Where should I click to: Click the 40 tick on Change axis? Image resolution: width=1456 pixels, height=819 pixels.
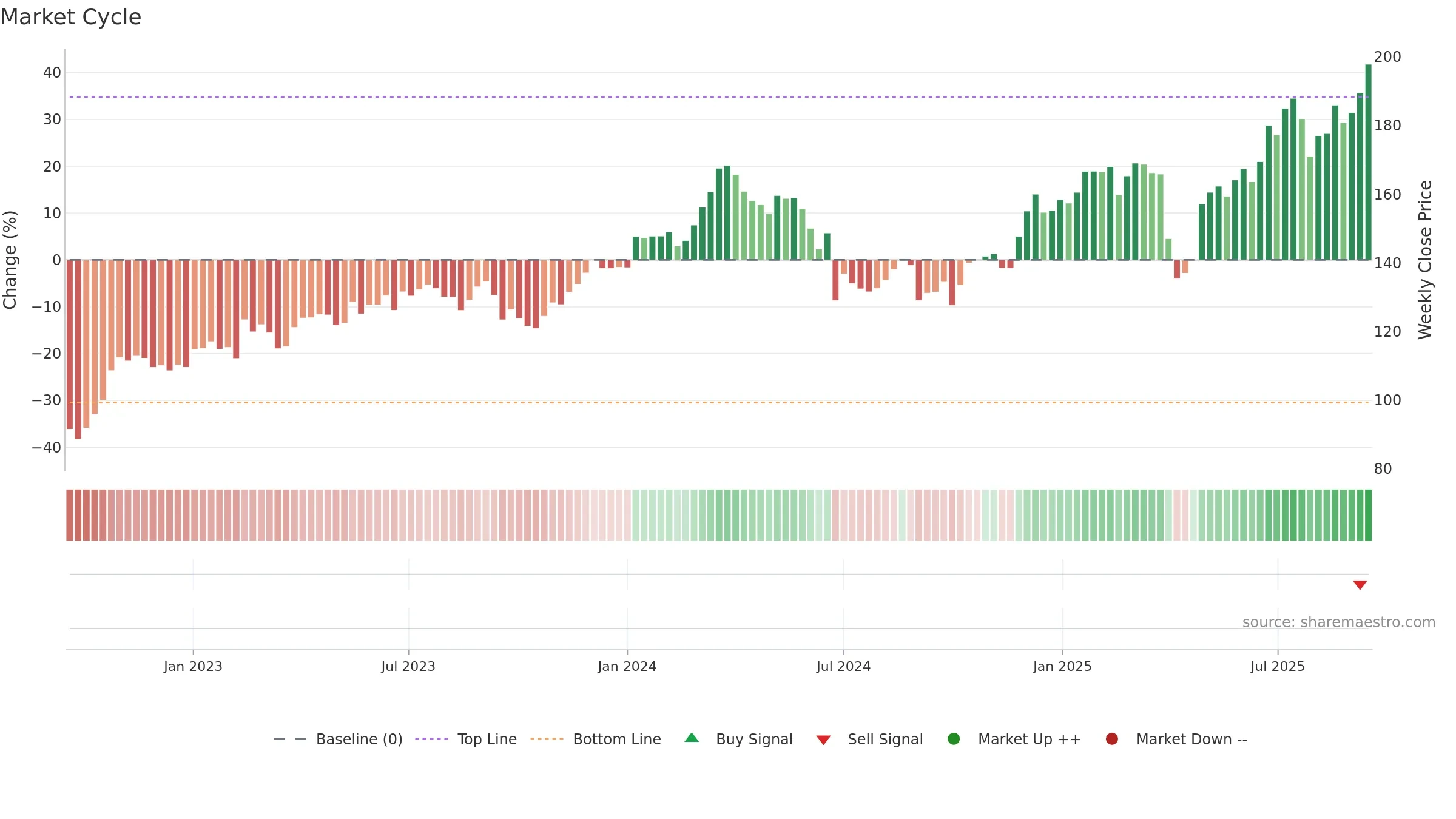[52, 73]
